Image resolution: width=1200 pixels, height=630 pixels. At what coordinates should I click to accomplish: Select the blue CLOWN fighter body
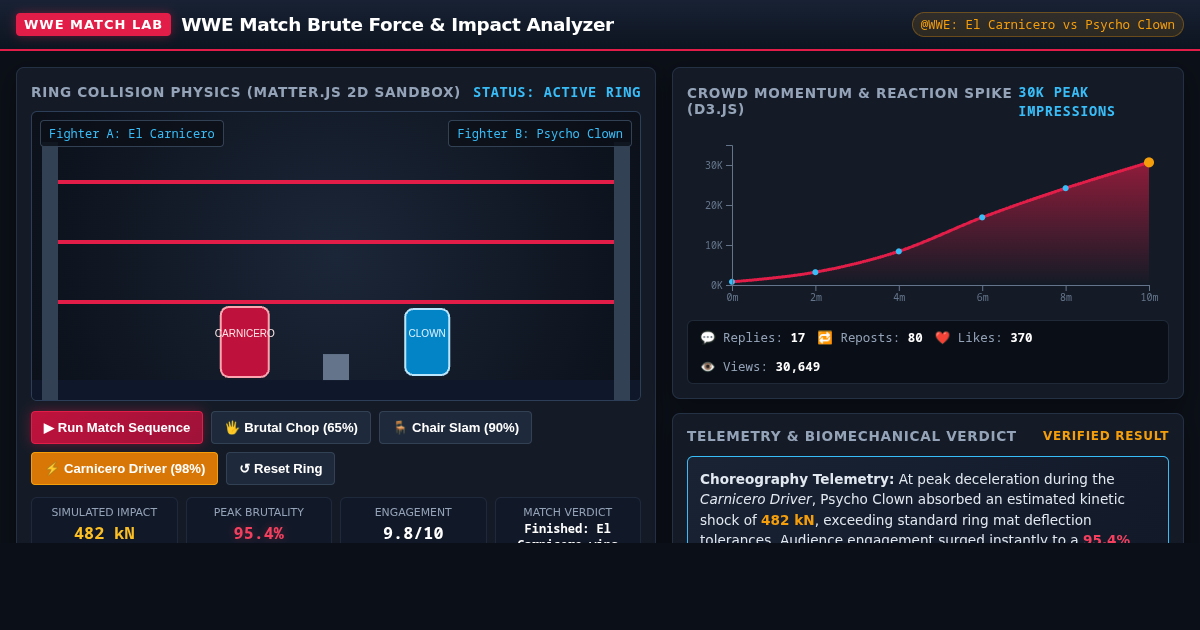pos(427,342)
